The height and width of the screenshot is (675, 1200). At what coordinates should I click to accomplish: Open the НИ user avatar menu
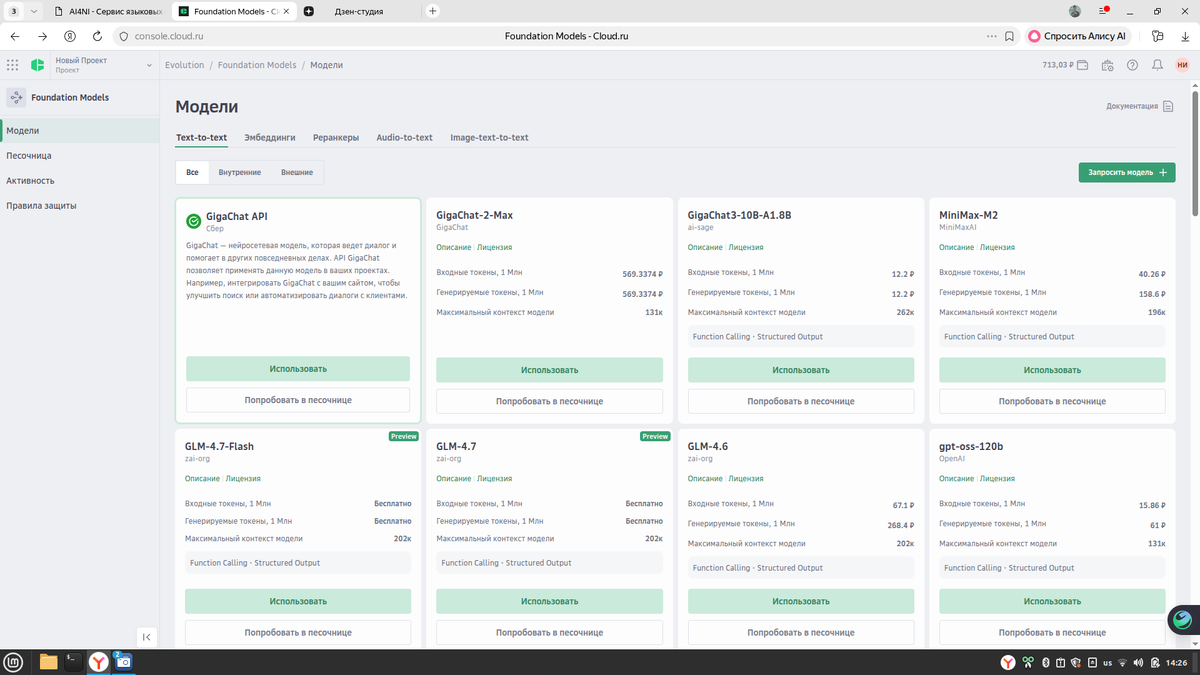[x=1183, y=65]
